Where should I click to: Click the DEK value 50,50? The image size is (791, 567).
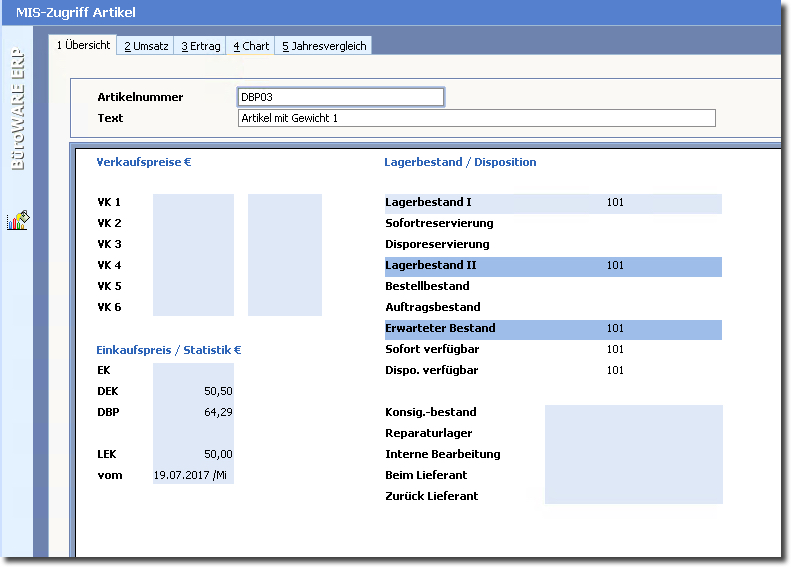click(x=217, y=391)
